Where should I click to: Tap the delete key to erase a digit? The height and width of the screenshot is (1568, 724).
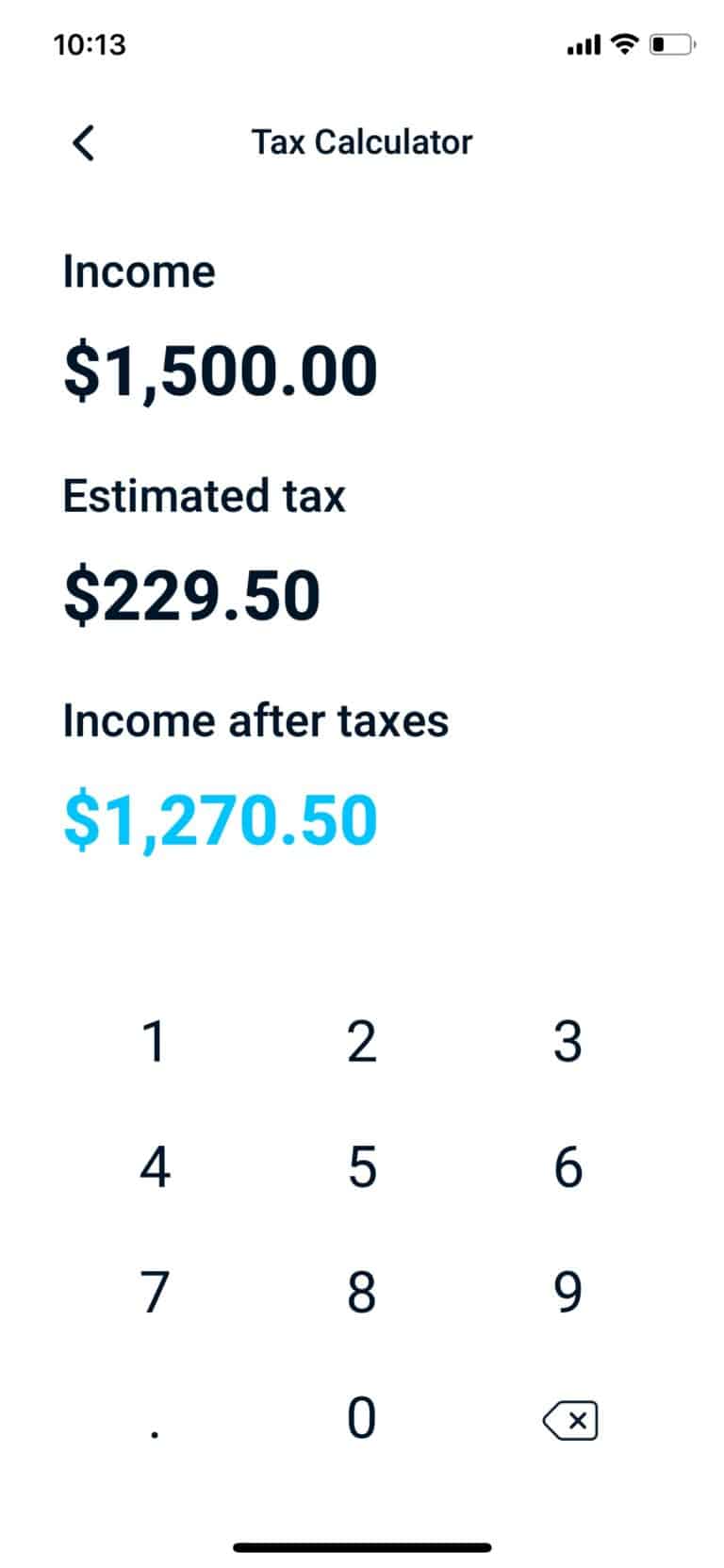569,1421
